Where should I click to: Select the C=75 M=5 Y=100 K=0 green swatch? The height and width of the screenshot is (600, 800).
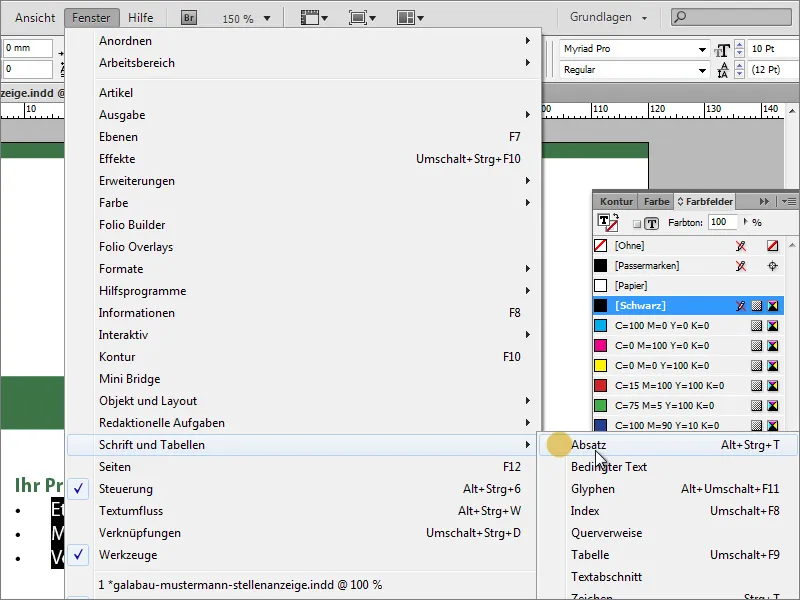688,406
